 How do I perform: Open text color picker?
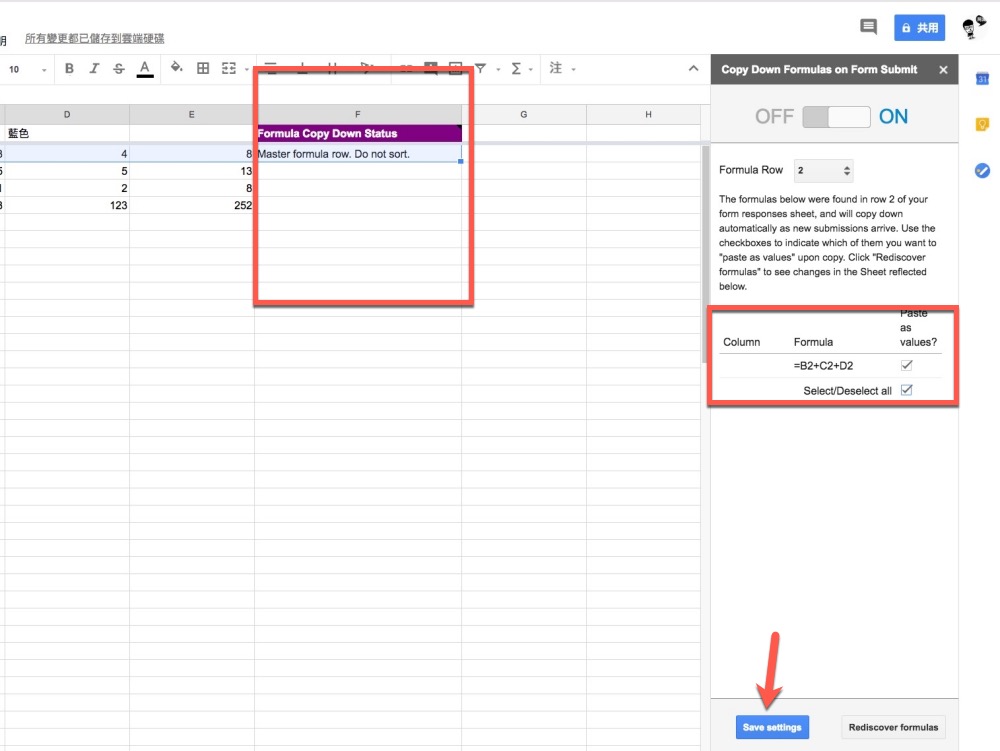[145, 68]
